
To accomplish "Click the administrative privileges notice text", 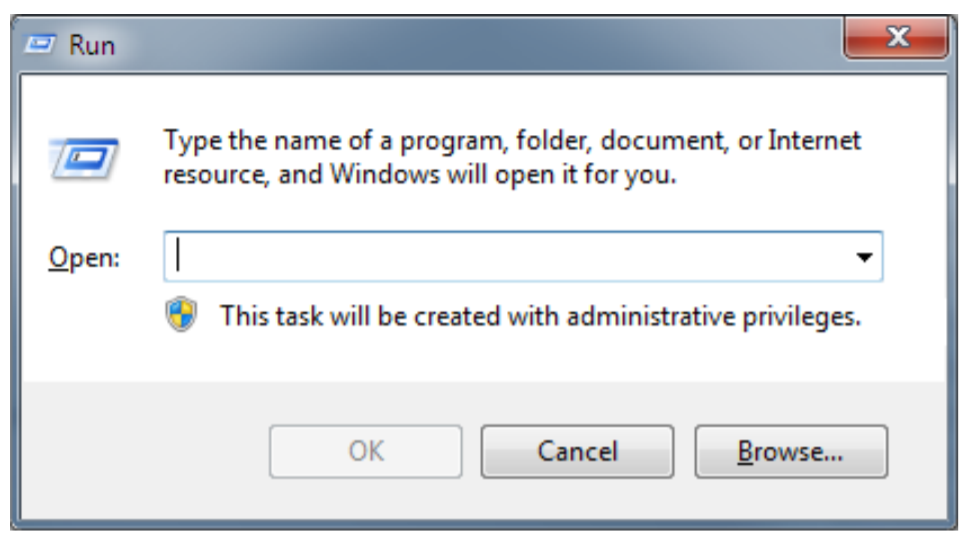I will [540, 317].
